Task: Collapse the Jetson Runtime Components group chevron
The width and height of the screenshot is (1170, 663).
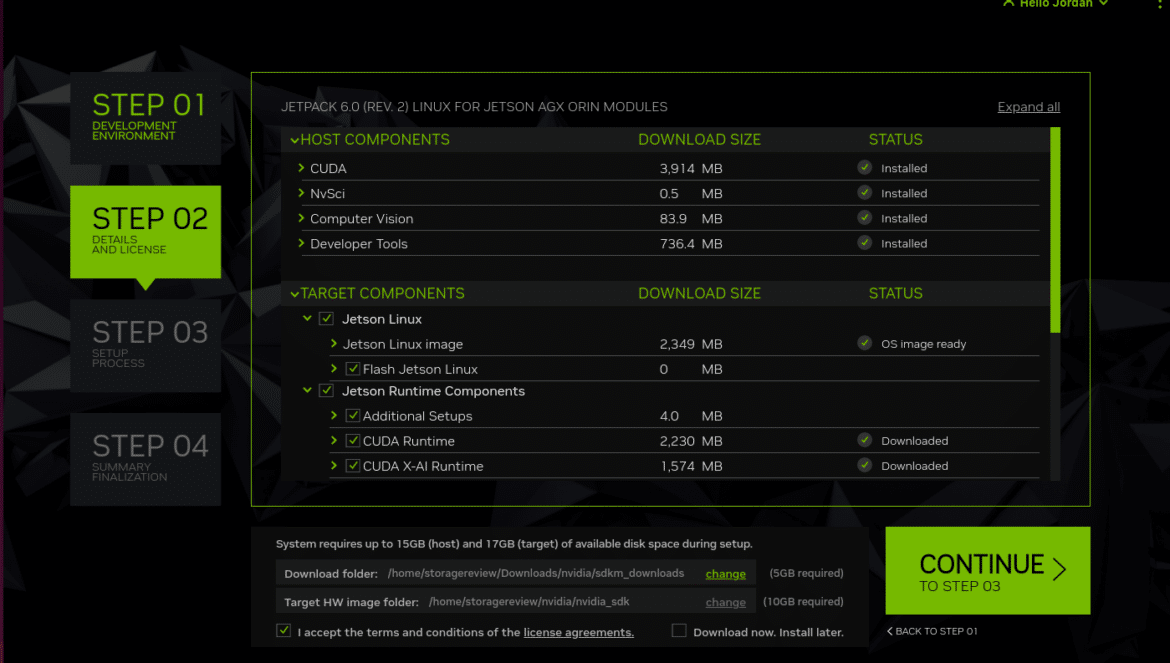Action: [x=307, y=390]
